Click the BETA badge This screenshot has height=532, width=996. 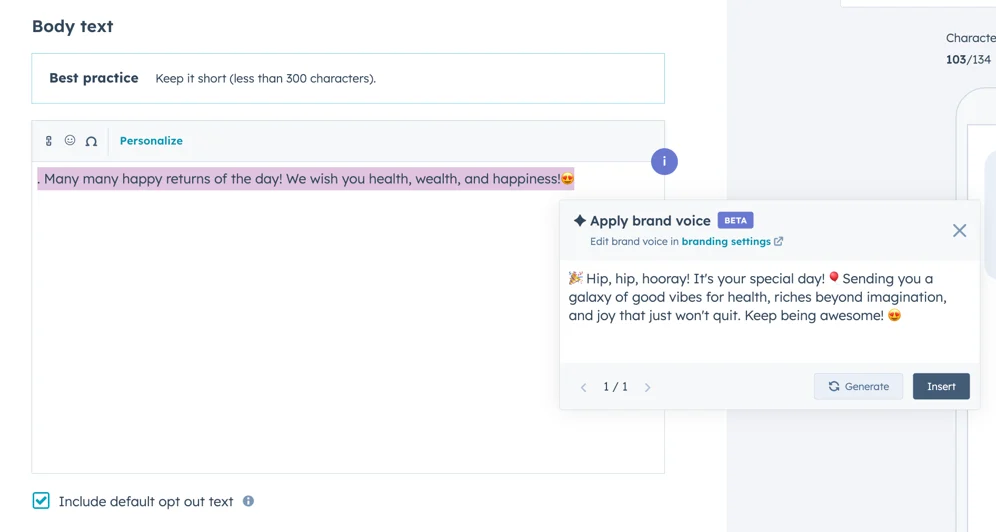pos(736,220)
